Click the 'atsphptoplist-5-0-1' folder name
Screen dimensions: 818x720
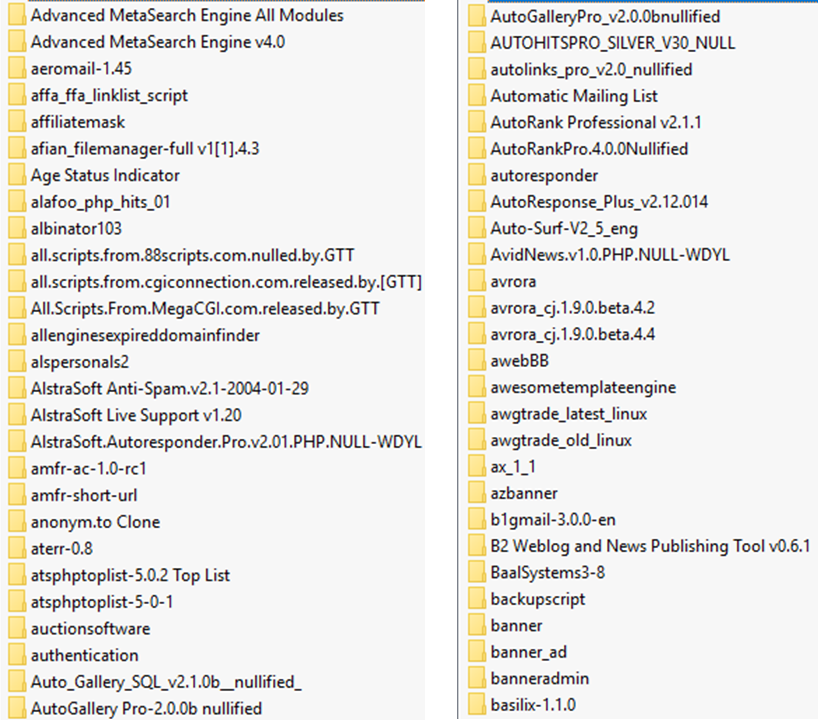click(102, 602)
